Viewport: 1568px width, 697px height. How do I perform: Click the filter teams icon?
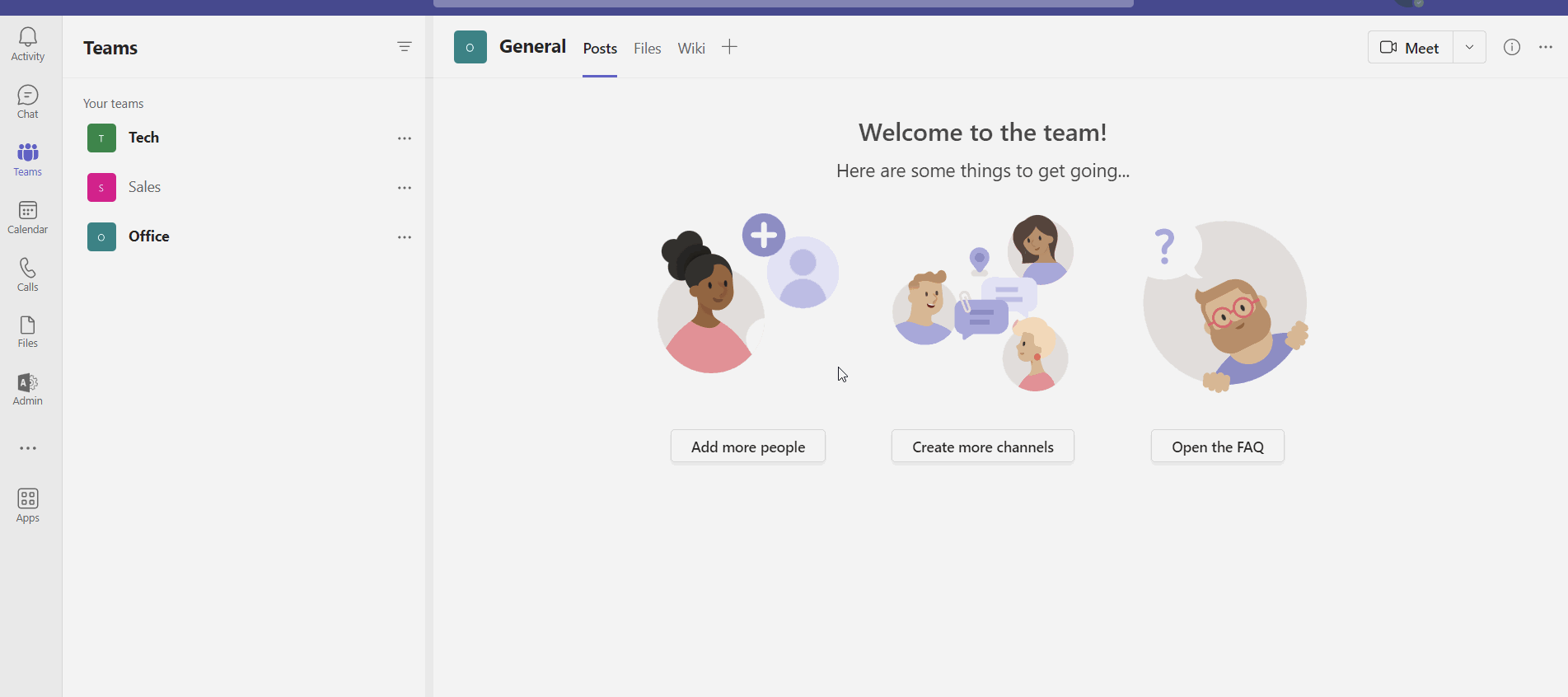(405, 47)
